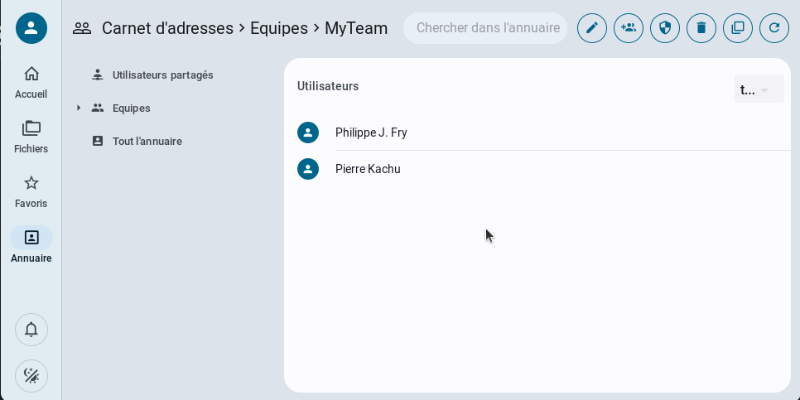This screenshot has height=400, width=800.
Task: Click the add members icon
Action: point(629,28)
